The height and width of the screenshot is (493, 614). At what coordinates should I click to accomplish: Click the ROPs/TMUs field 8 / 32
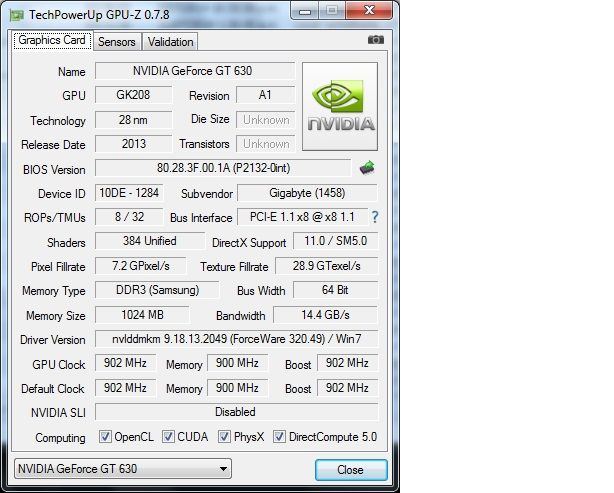point(129,217)
